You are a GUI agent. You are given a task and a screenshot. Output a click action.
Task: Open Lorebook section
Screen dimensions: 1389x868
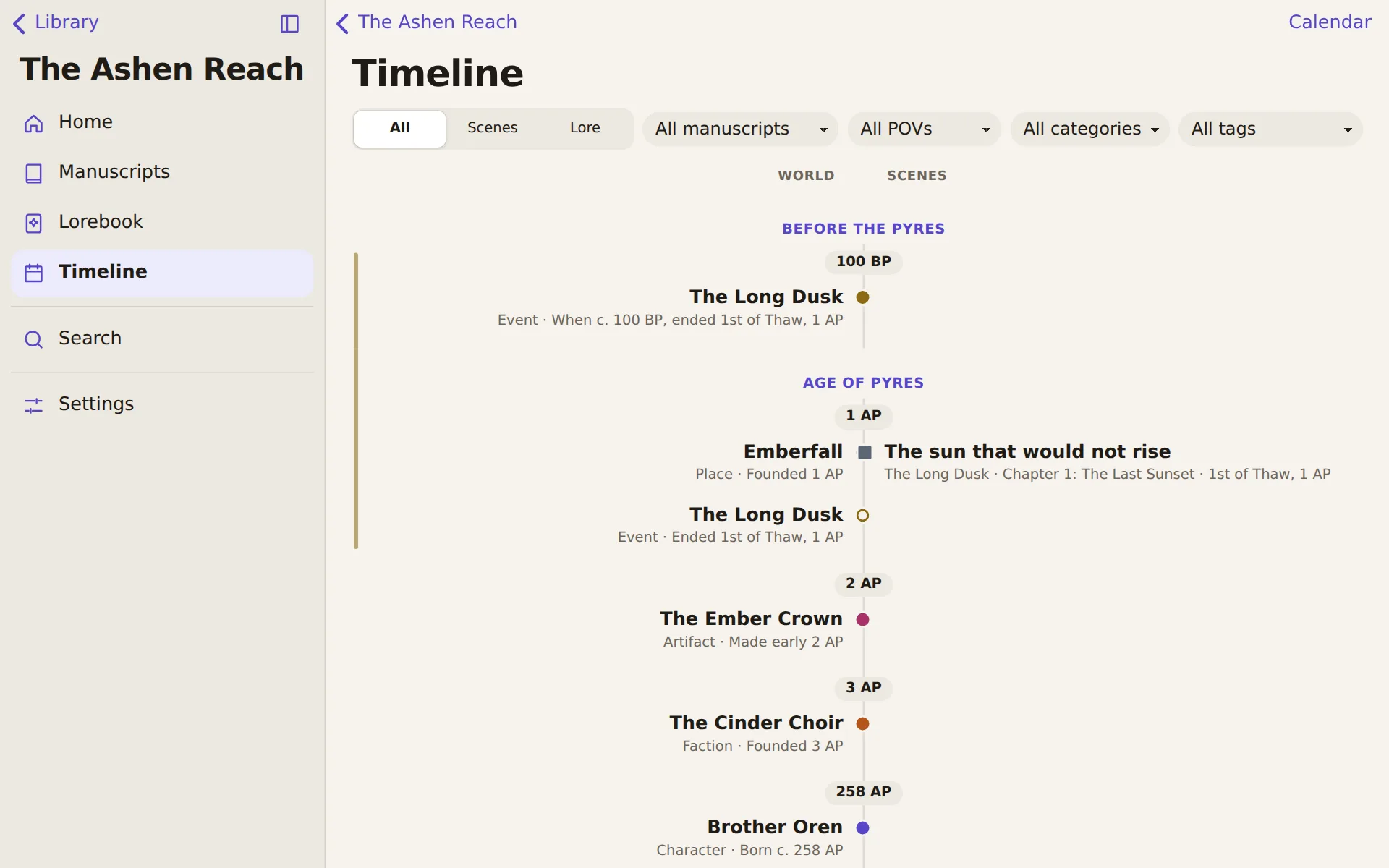click(162, 222)
